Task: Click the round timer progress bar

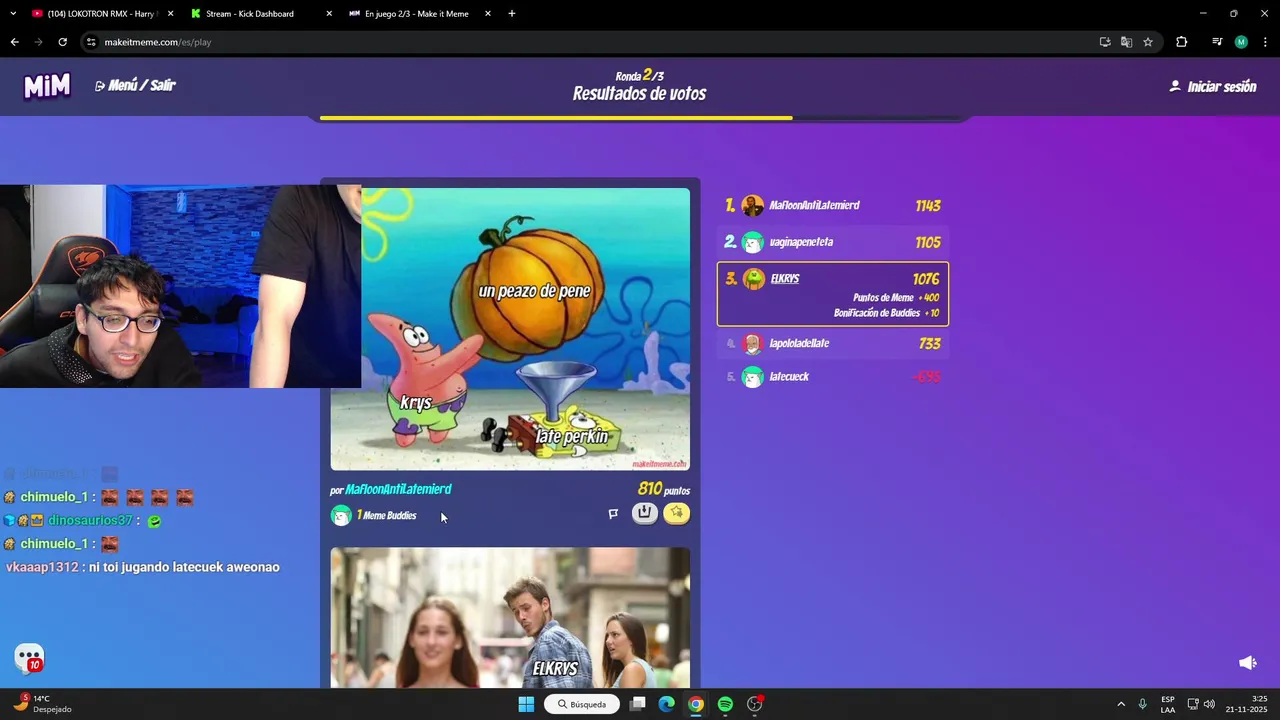Action: (x=640, y=118)
